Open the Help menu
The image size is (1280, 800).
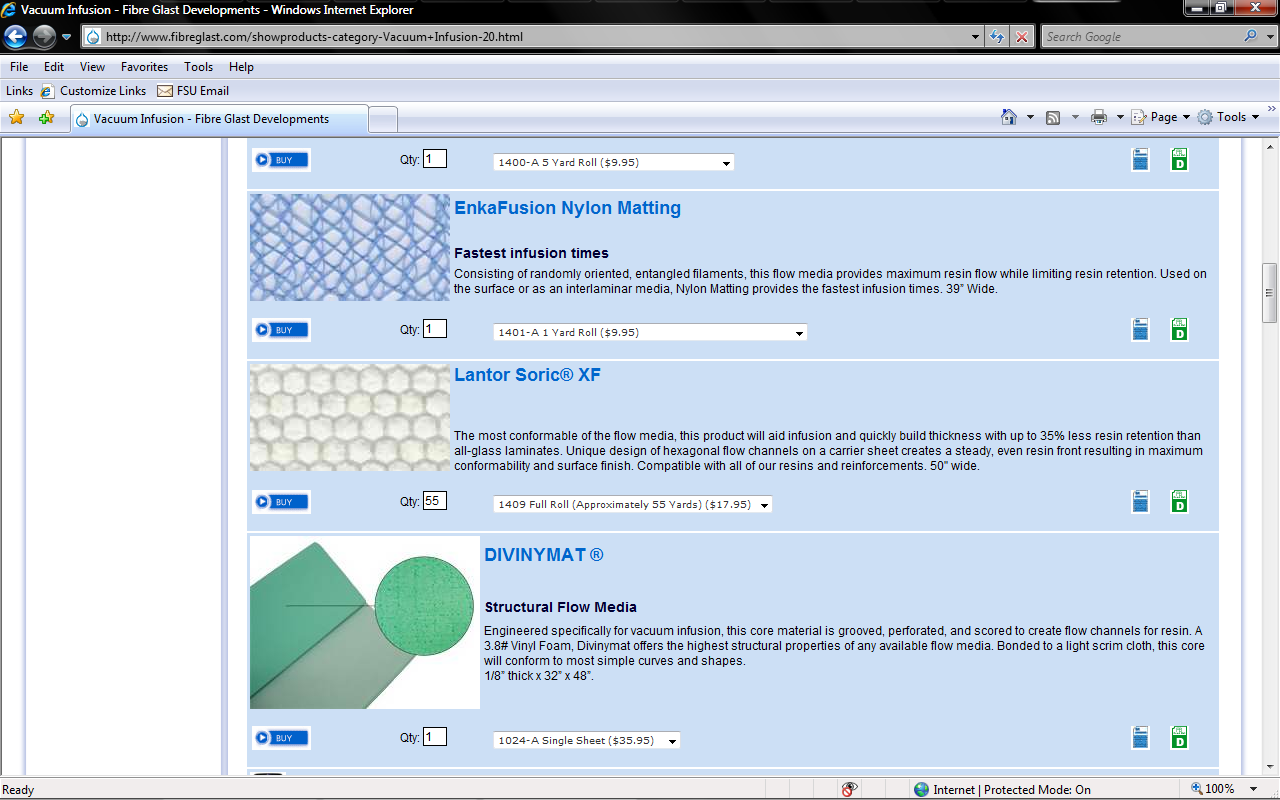(241, 67)
